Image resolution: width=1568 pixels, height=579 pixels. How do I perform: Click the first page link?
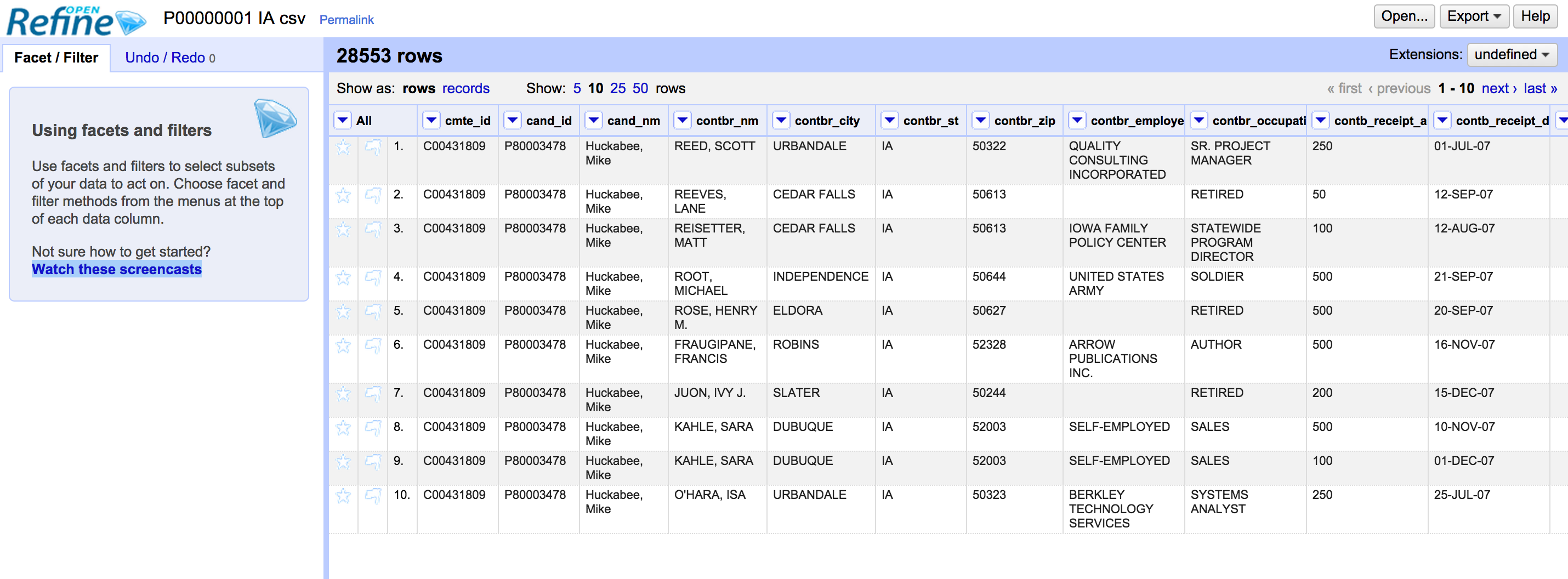click(1345, 89)
